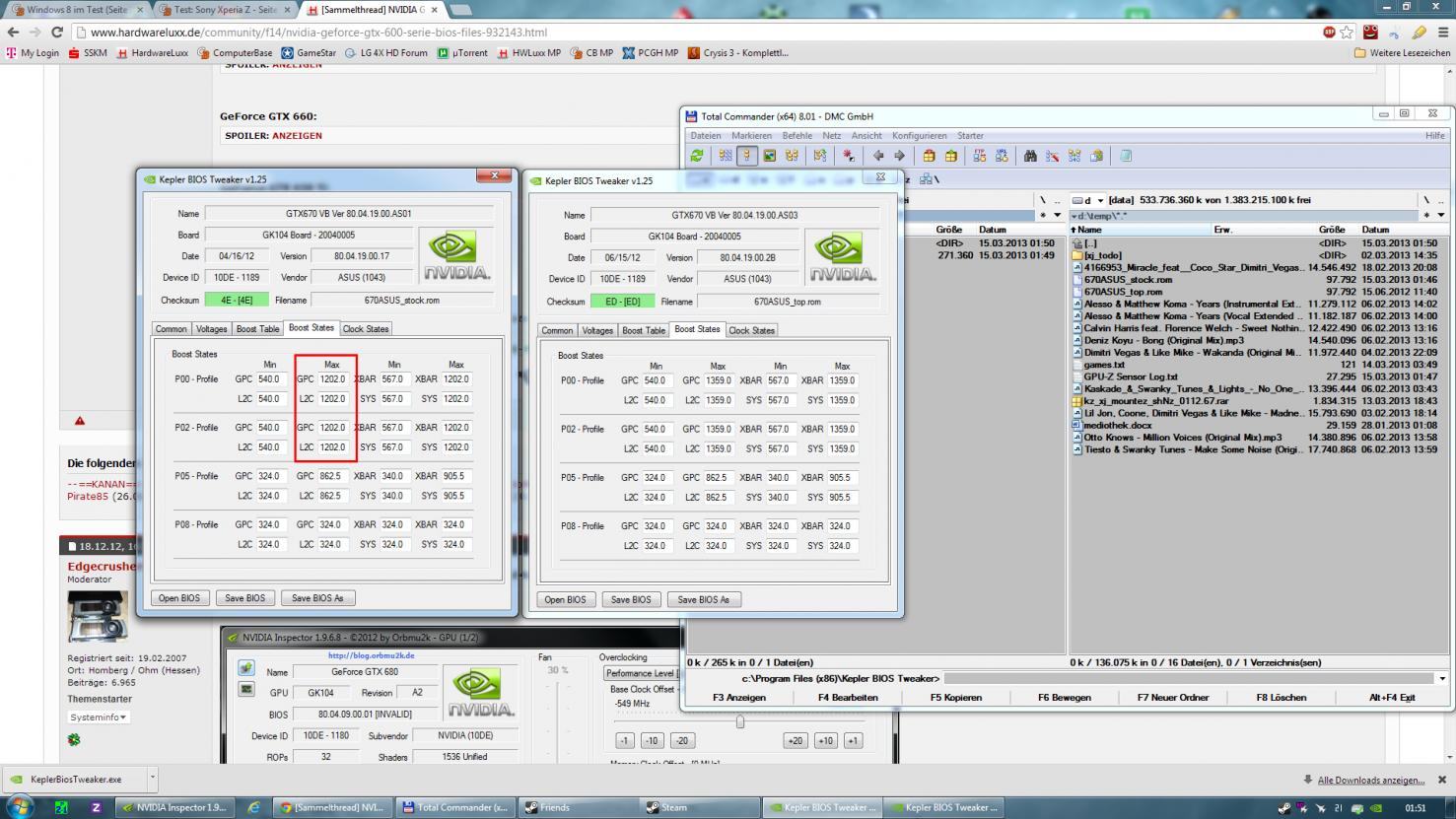This screenshot has width=1456, height=819.
Task: Click P05 GPC Max field in the stock.rom Tweaker
Action: click(331, 476)
